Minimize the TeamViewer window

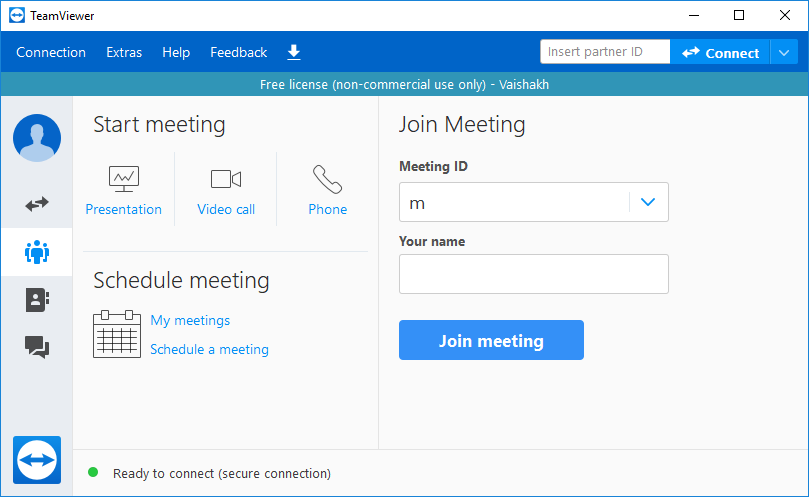694,15
